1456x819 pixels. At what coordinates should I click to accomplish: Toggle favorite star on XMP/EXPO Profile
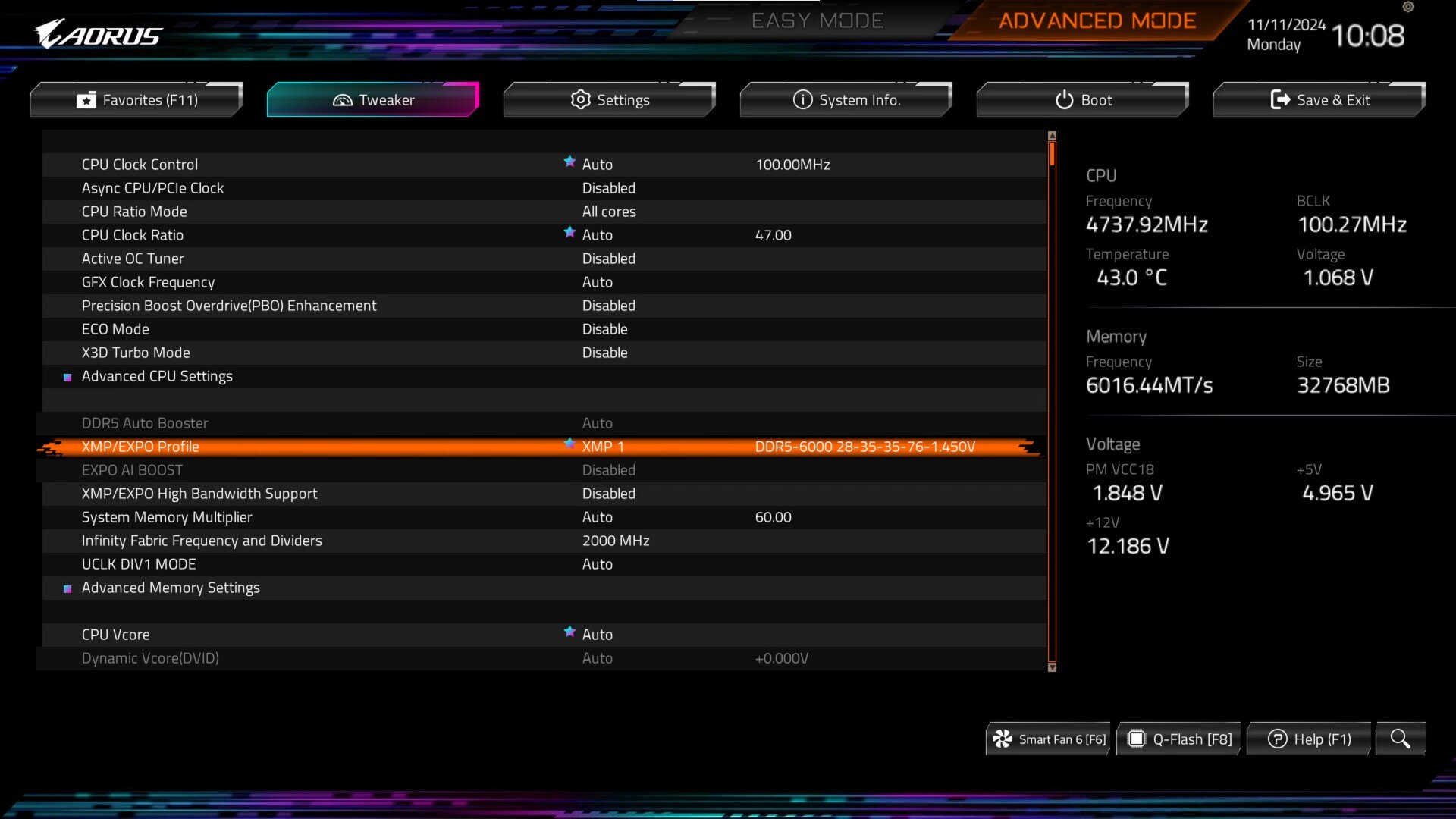(570, 444)
